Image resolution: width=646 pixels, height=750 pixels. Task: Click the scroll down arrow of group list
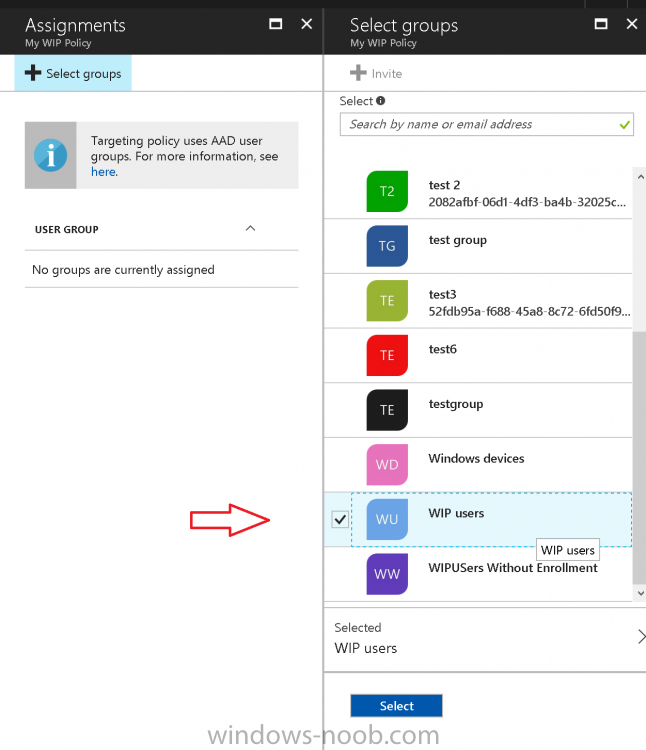(x=640, y=594)
